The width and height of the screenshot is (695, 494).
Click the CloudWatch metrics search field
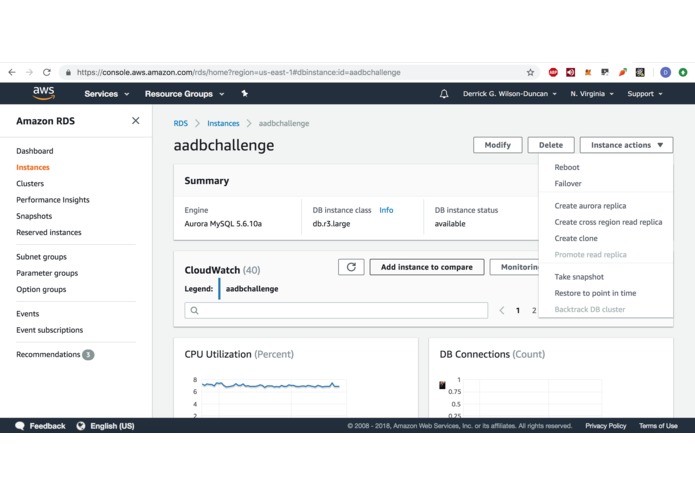336,310
